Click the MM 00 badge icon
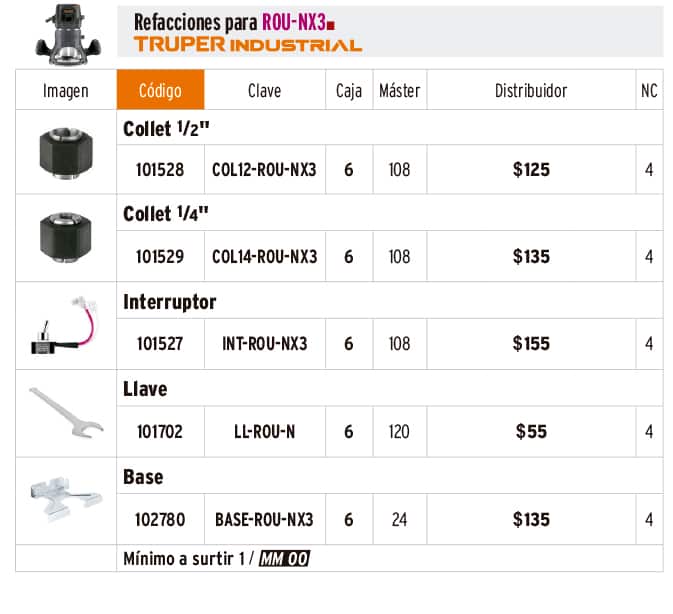673x614 pixels. click(x=284, y=559)
